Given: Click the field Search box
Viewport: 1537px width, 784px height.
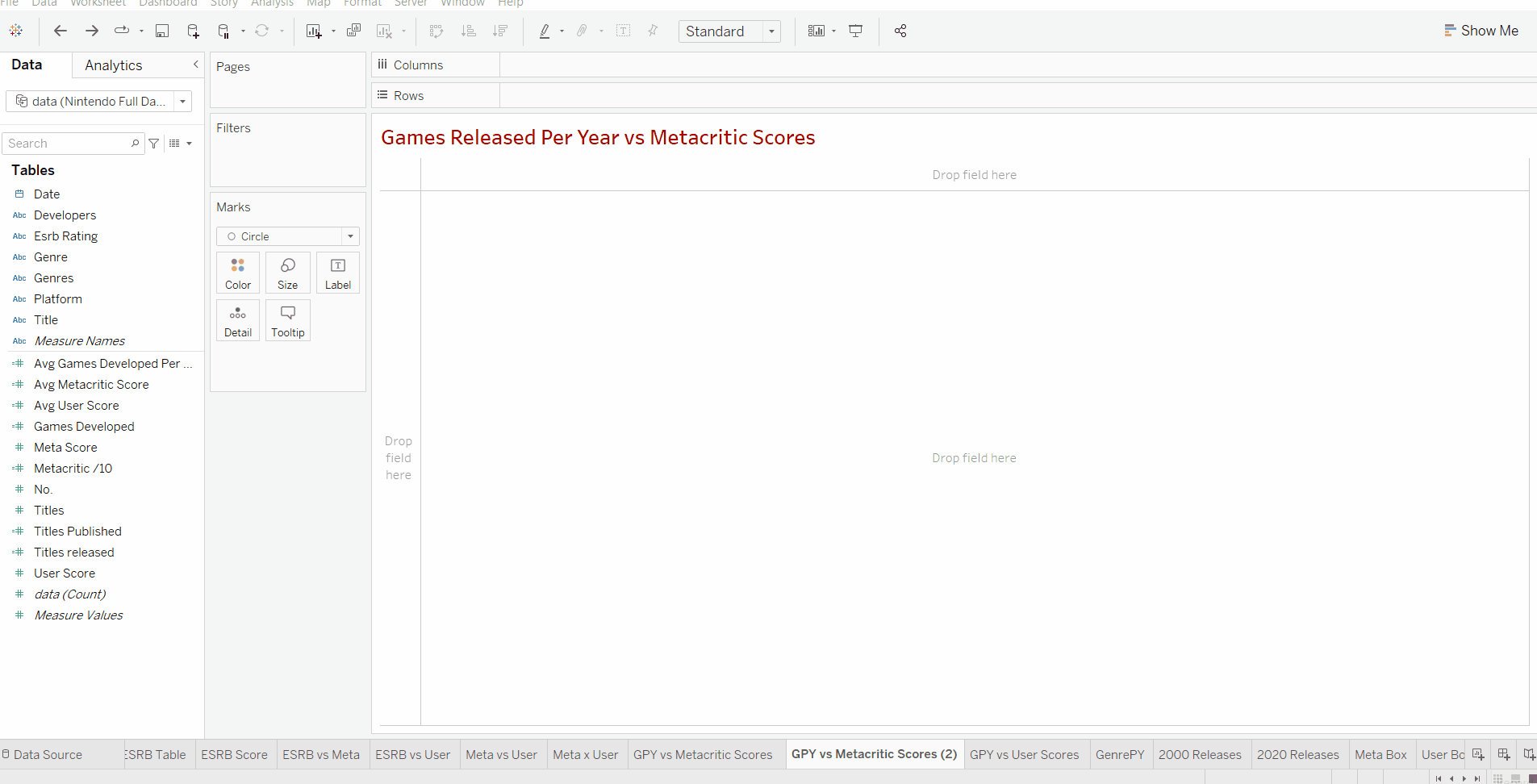Looking at the screenshot, I should pos(68,144).
